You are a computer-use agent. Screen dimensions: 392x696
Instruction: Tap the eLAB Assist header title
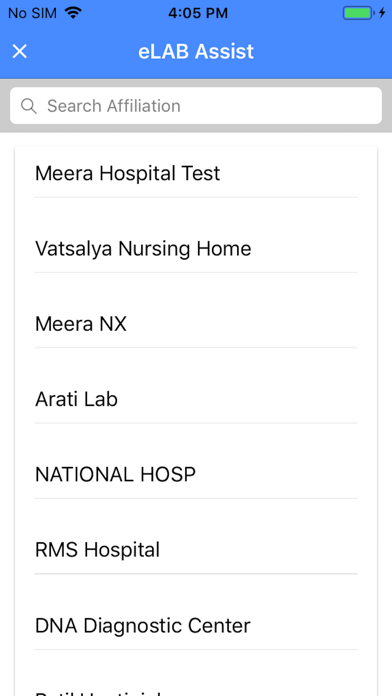196,51
